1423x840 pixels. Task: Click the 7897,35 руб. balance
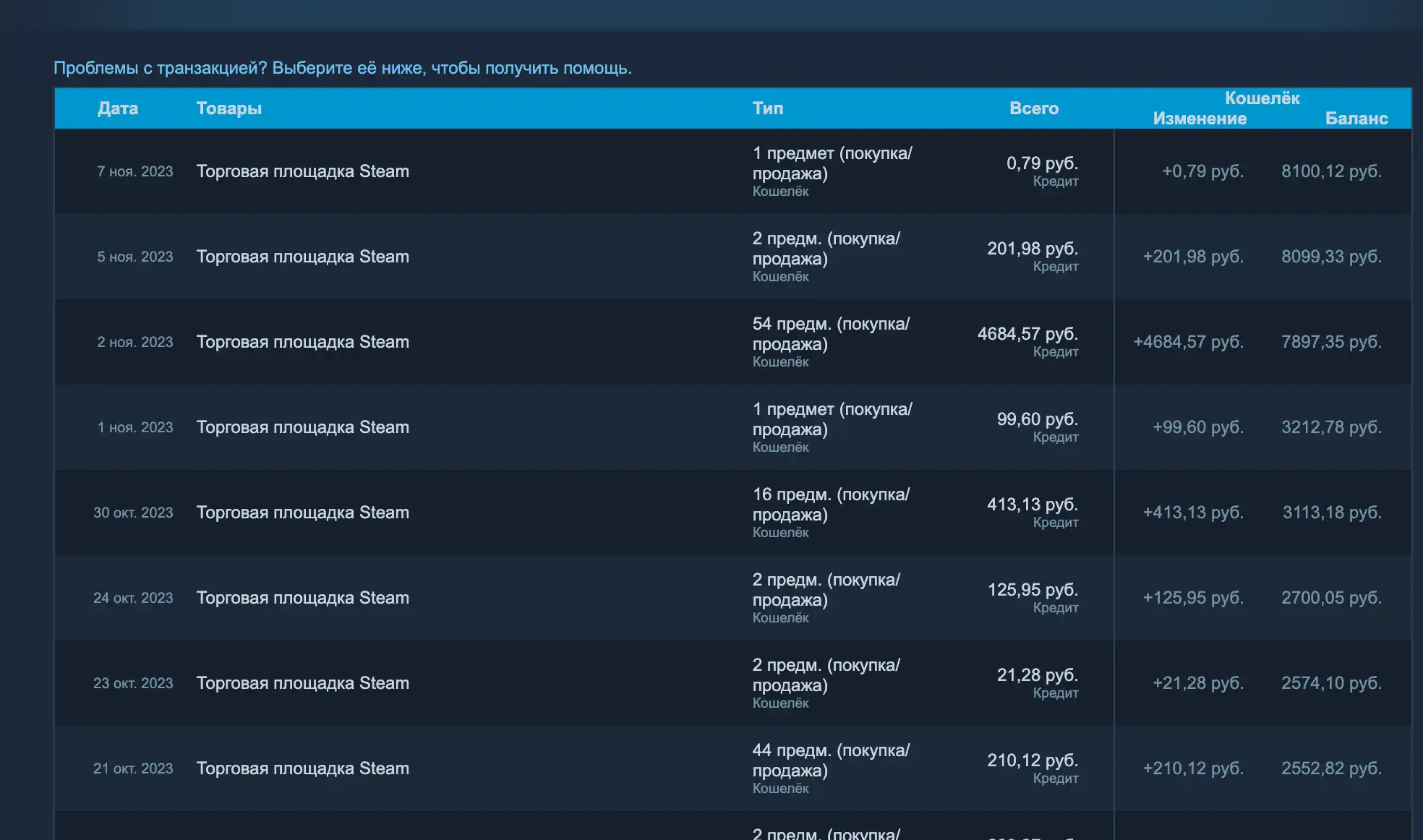(x=1332, y=342)
